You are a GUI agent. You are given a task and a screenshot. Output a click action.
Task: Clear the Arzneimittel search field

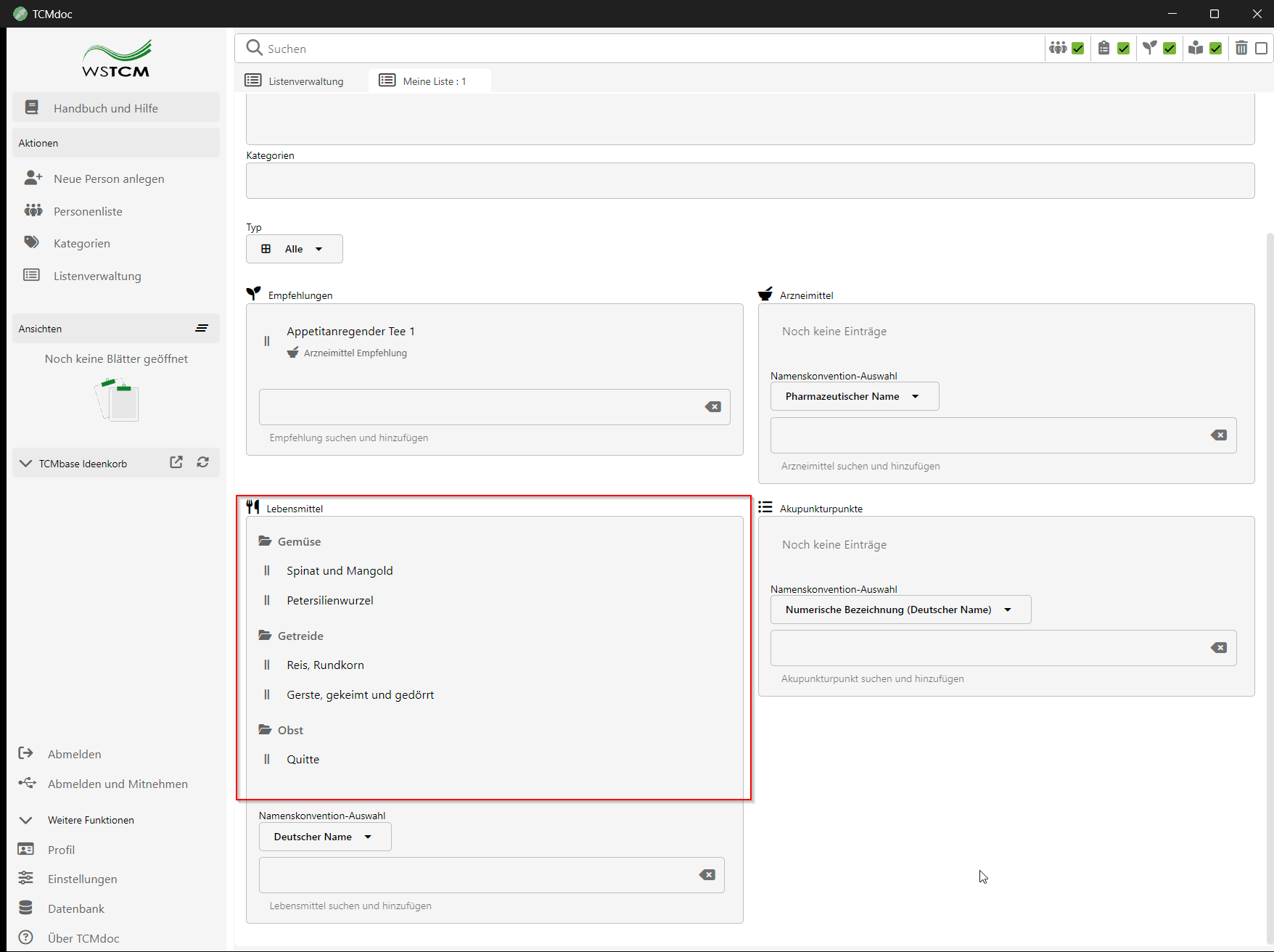(1219, 435)
